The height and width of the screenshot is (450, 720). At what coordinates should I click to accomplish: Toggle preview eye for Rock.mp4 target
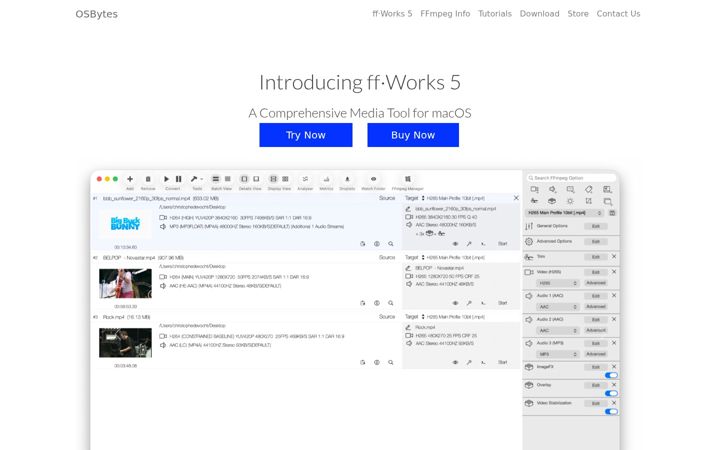click(x=455, y=362)
